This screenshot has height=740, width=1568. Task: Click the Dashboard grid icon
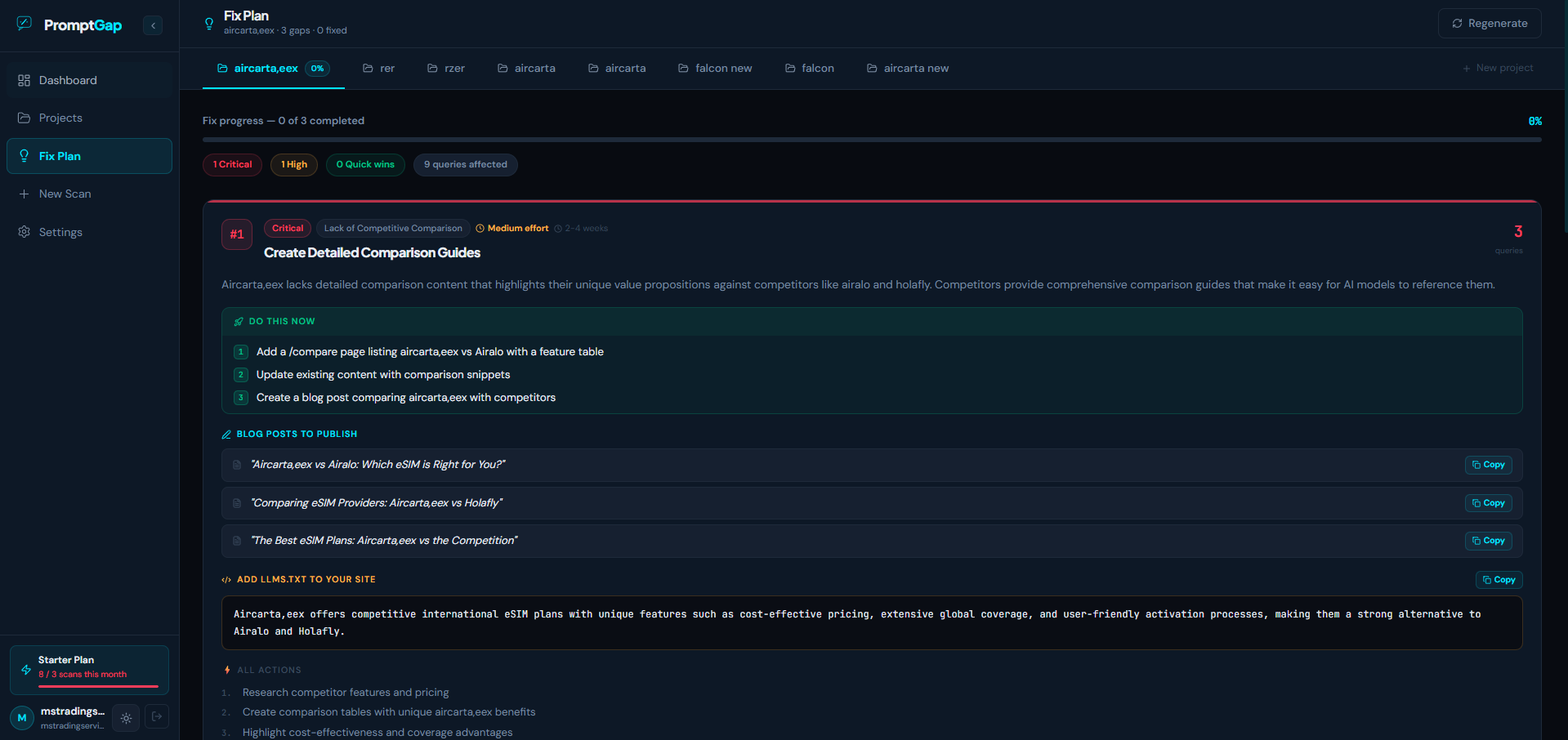[x=24, y=80]
